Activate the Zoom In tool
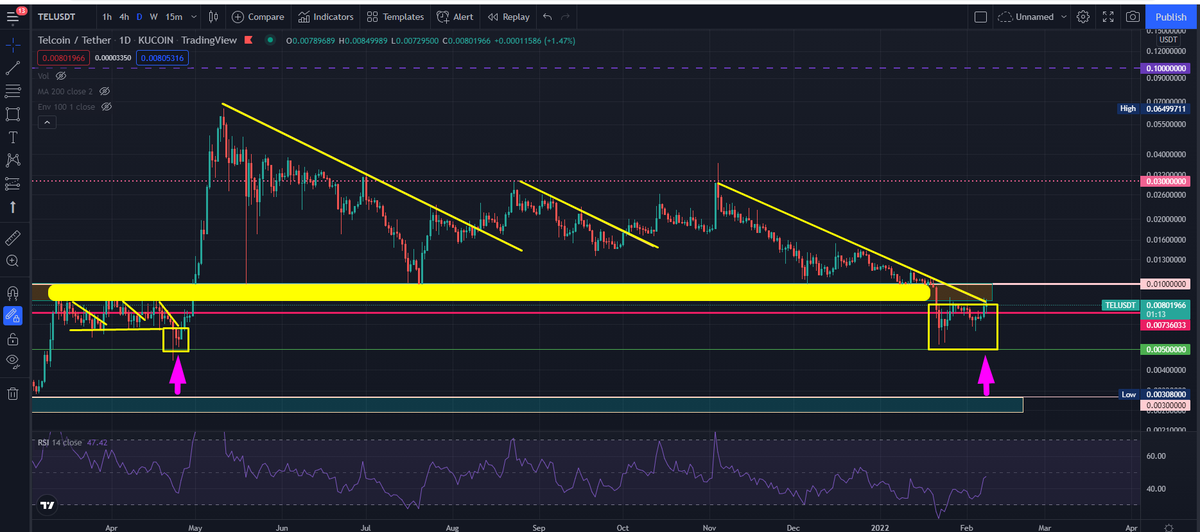 13,261
